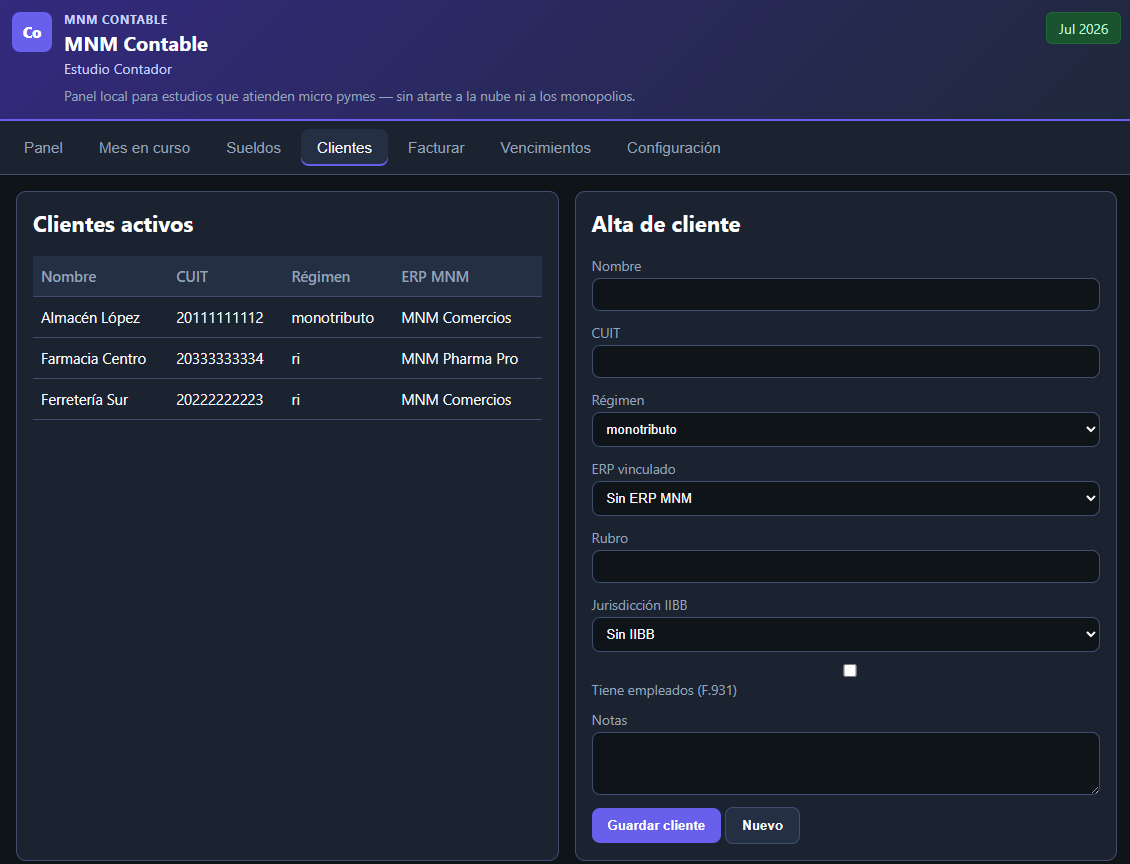The image size is (1130, 864).
Task: Select the Almacén López client row
Action: [287, 318]
